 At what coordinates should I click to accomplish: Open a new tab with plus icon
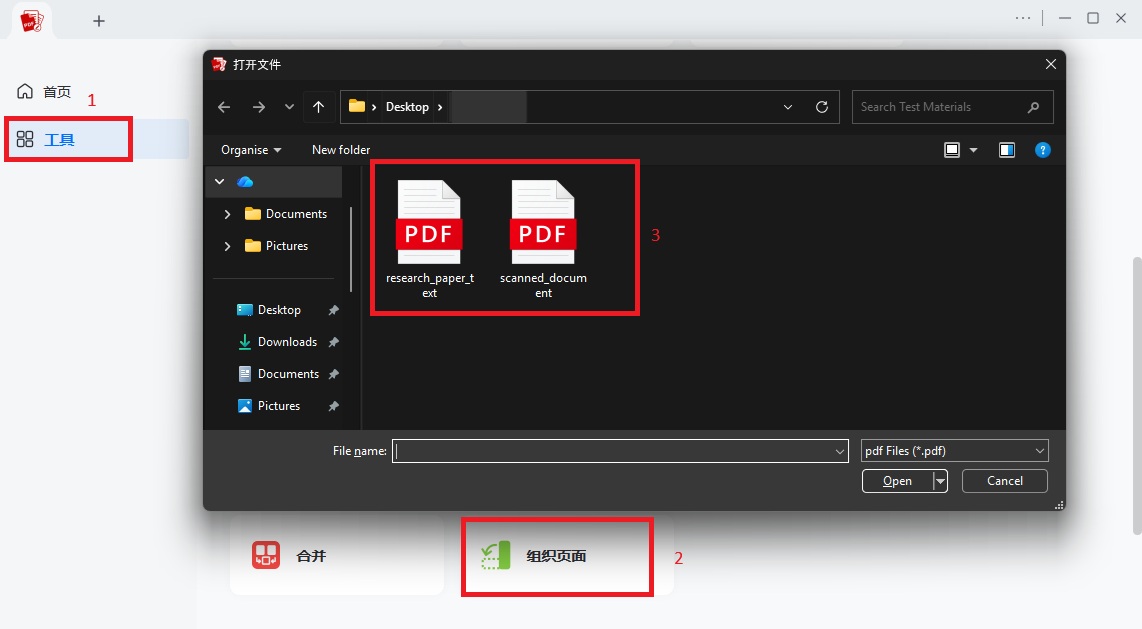(99, 21)
